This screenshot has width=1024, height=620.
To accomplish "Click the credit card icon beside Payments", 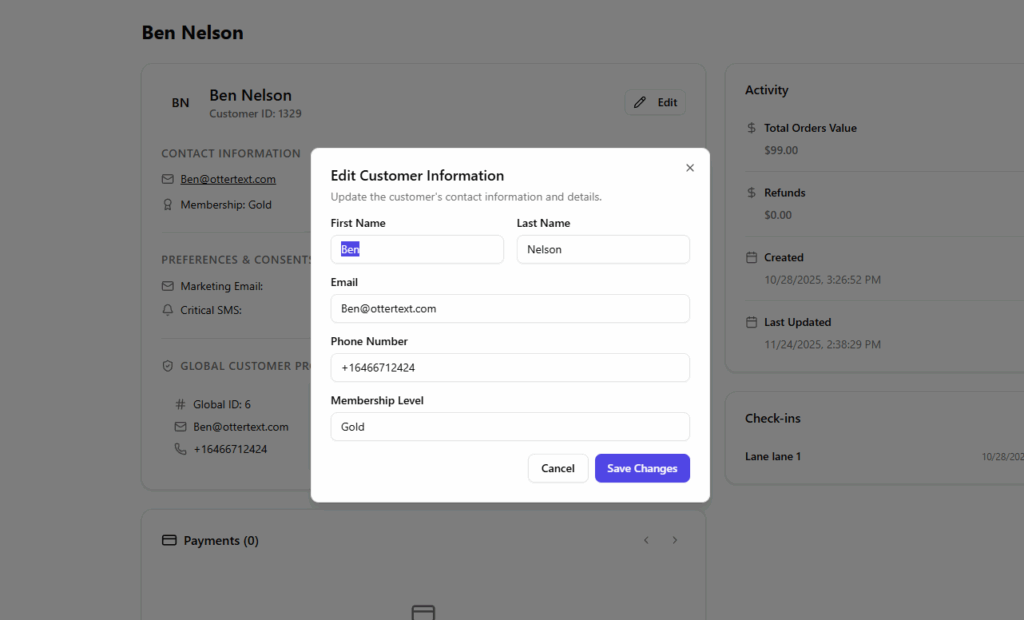I will click(169, 540).
